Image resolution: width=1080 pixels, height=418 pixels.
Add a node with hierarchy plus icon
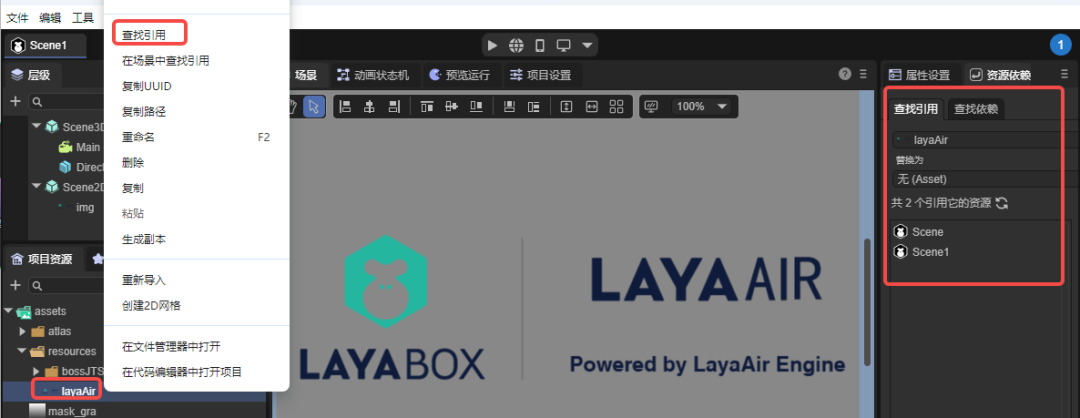pos(16,101)
